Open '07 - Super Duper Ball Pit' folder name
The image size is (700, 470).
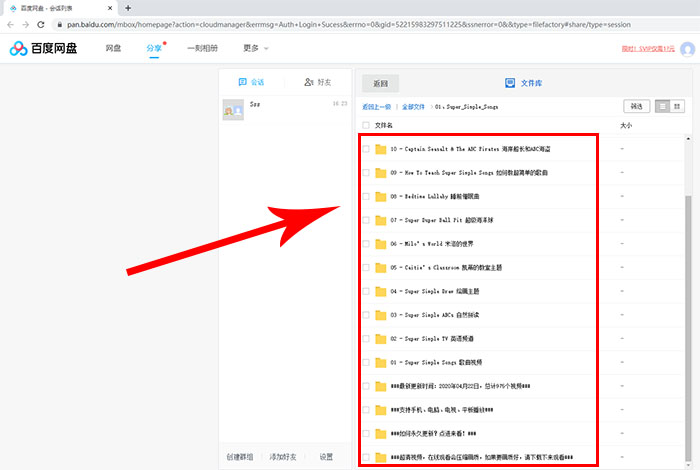pyautogui.click(x=442, y=220)
